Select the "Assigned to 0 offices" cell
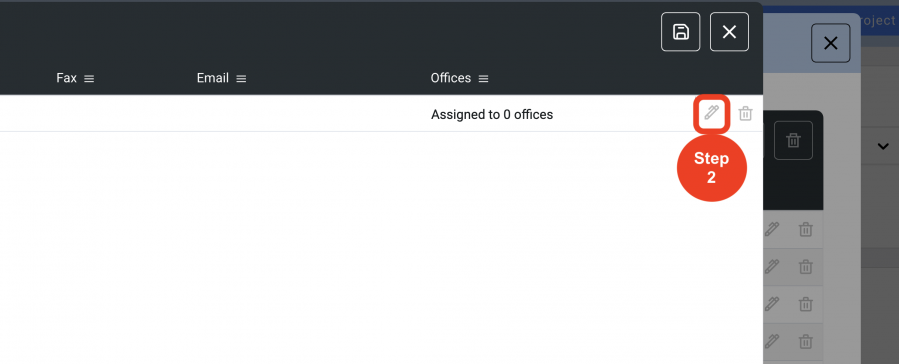 click(492, 115)
